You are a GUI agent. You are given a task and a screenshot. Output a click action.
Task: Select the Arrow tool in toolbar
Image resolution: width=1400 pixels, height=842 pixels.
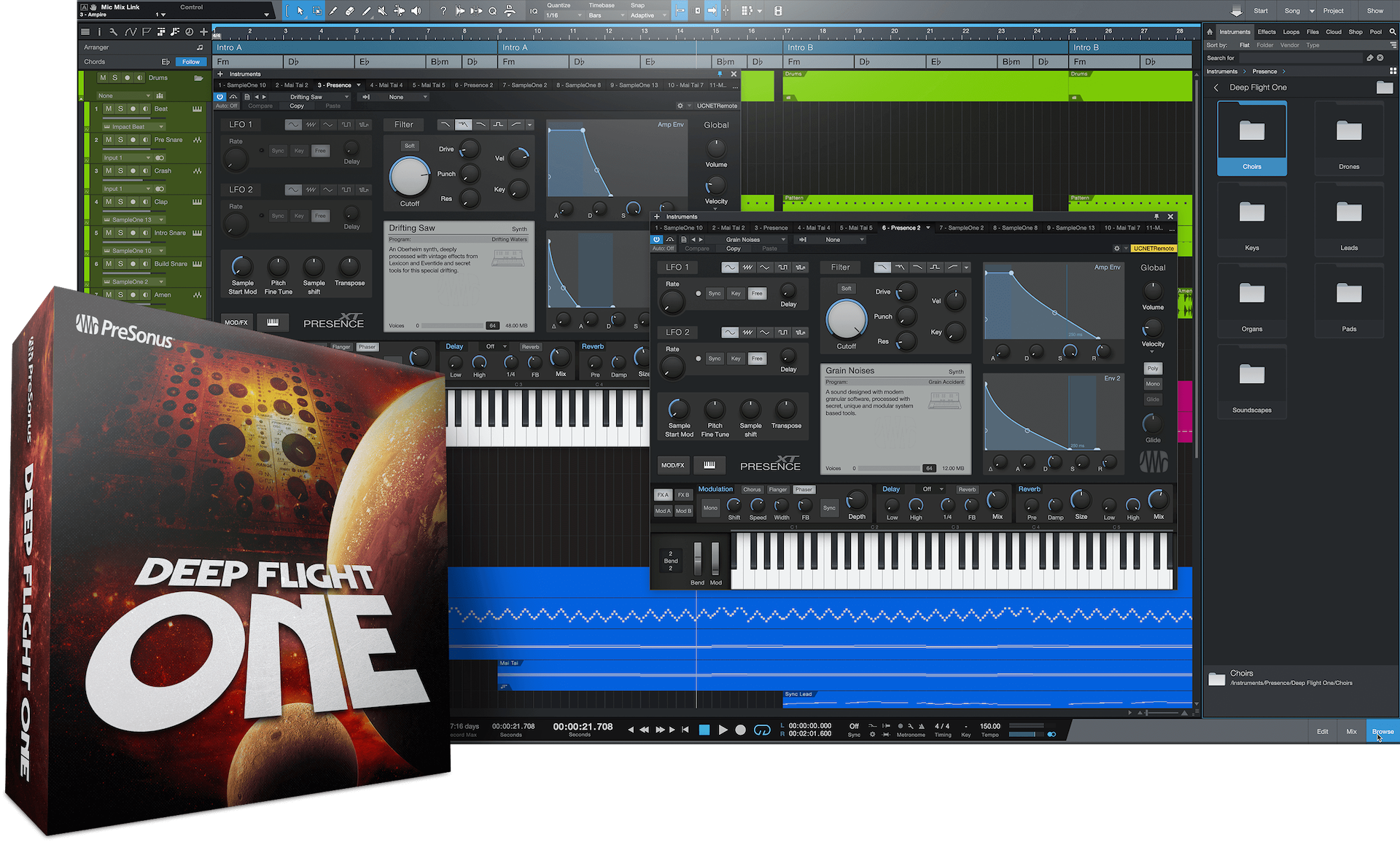click(300, 11)
